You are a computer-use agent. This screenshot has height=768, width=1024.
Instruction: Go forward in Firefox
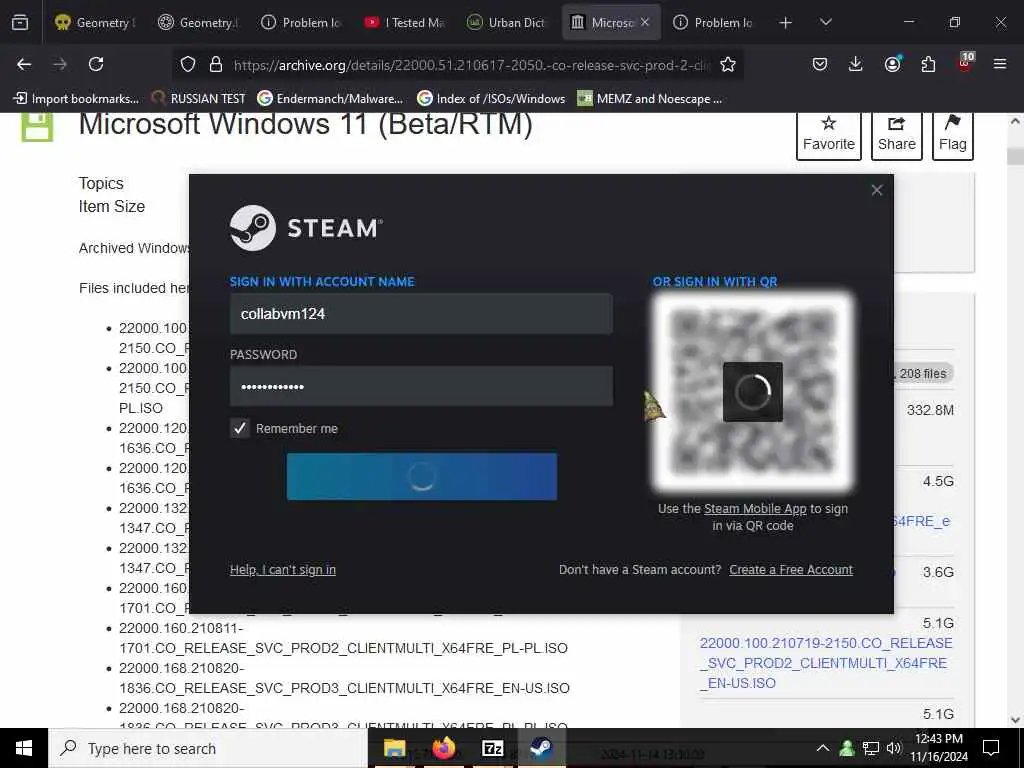click(59, 64)
